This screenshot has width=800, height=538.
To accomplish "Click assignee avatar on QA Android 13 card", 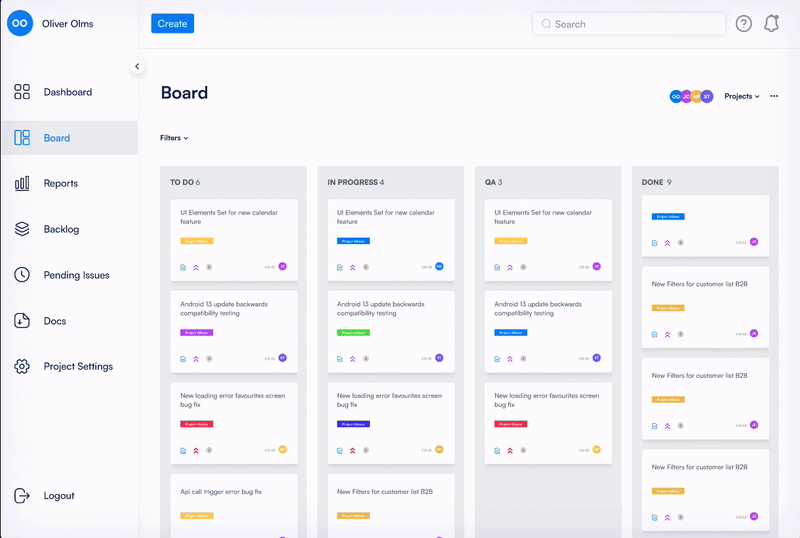I will point(596,358).
